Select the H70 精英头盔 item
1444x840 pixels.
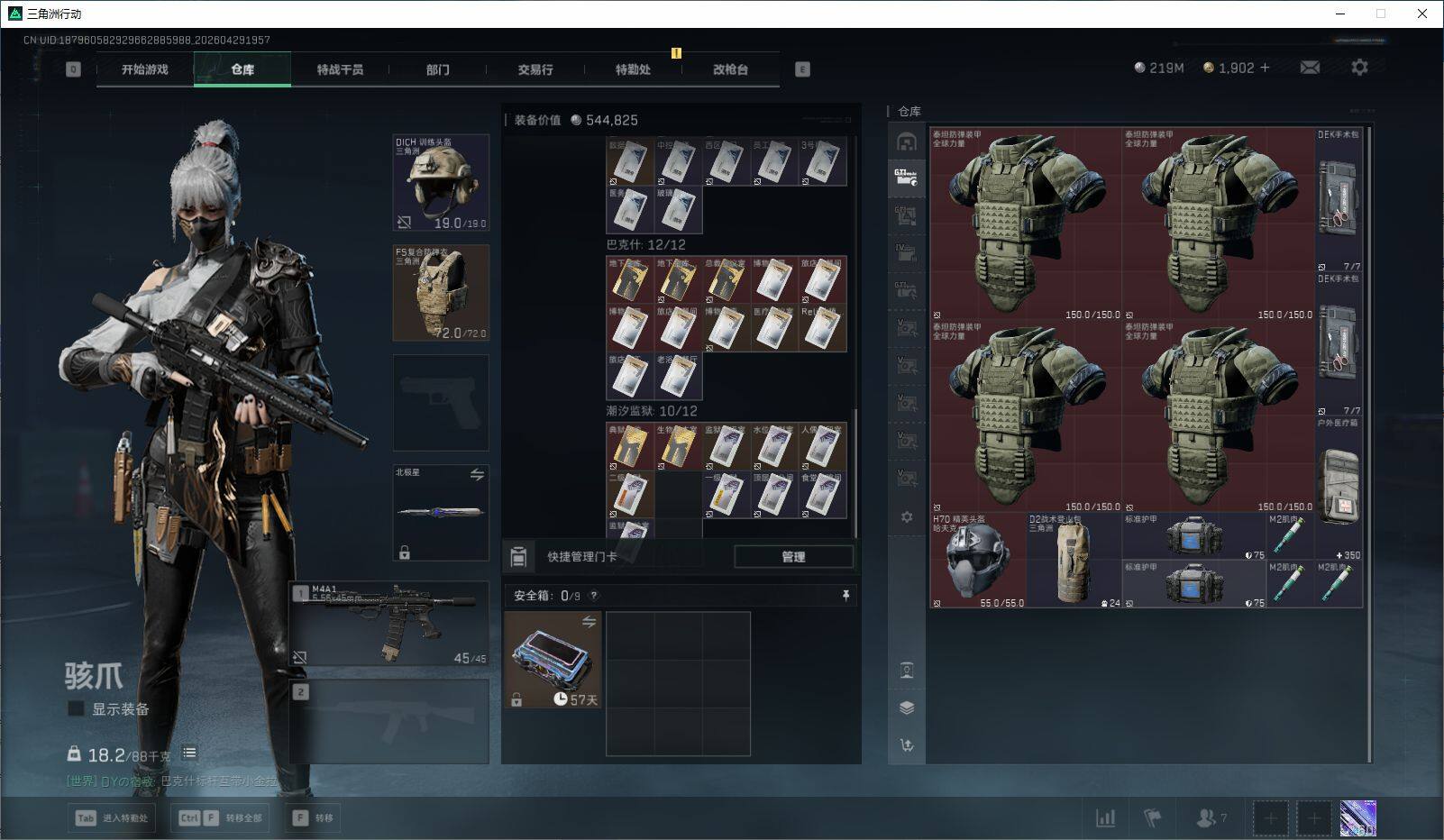pos(979,561)
